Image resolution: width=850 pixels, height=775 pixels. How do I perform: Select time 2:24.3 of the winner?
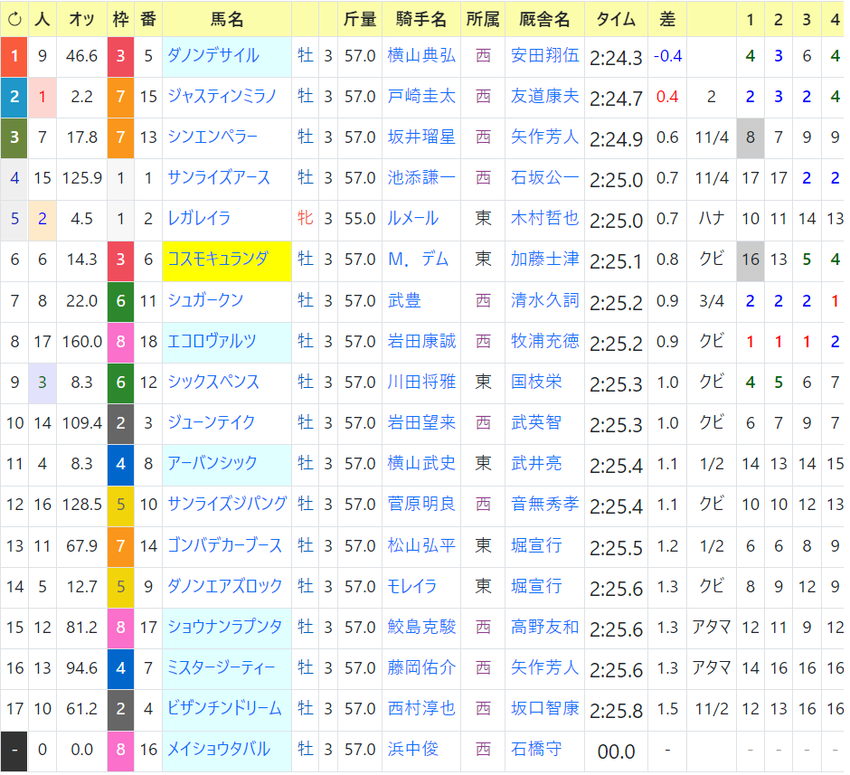(x=616, y=57)
